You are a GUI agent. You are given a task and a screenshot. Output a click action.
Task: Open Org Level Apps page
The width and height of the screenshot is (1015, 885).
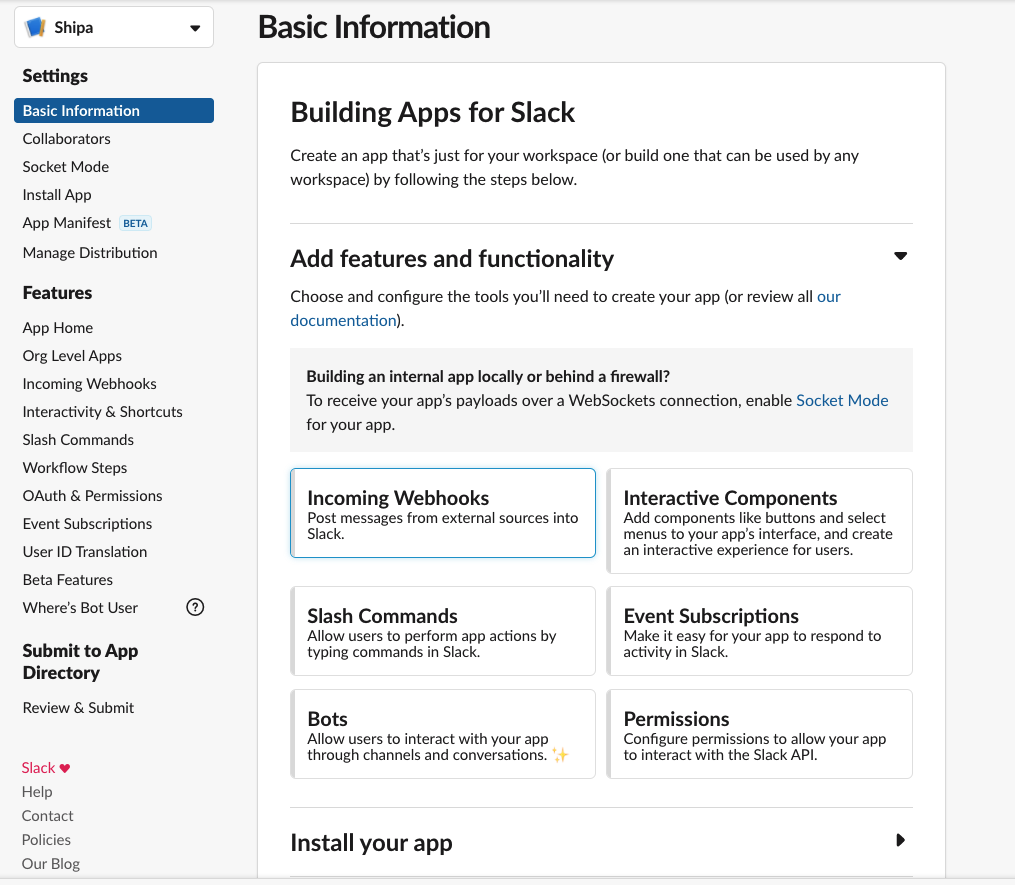(x=72, y=355)
